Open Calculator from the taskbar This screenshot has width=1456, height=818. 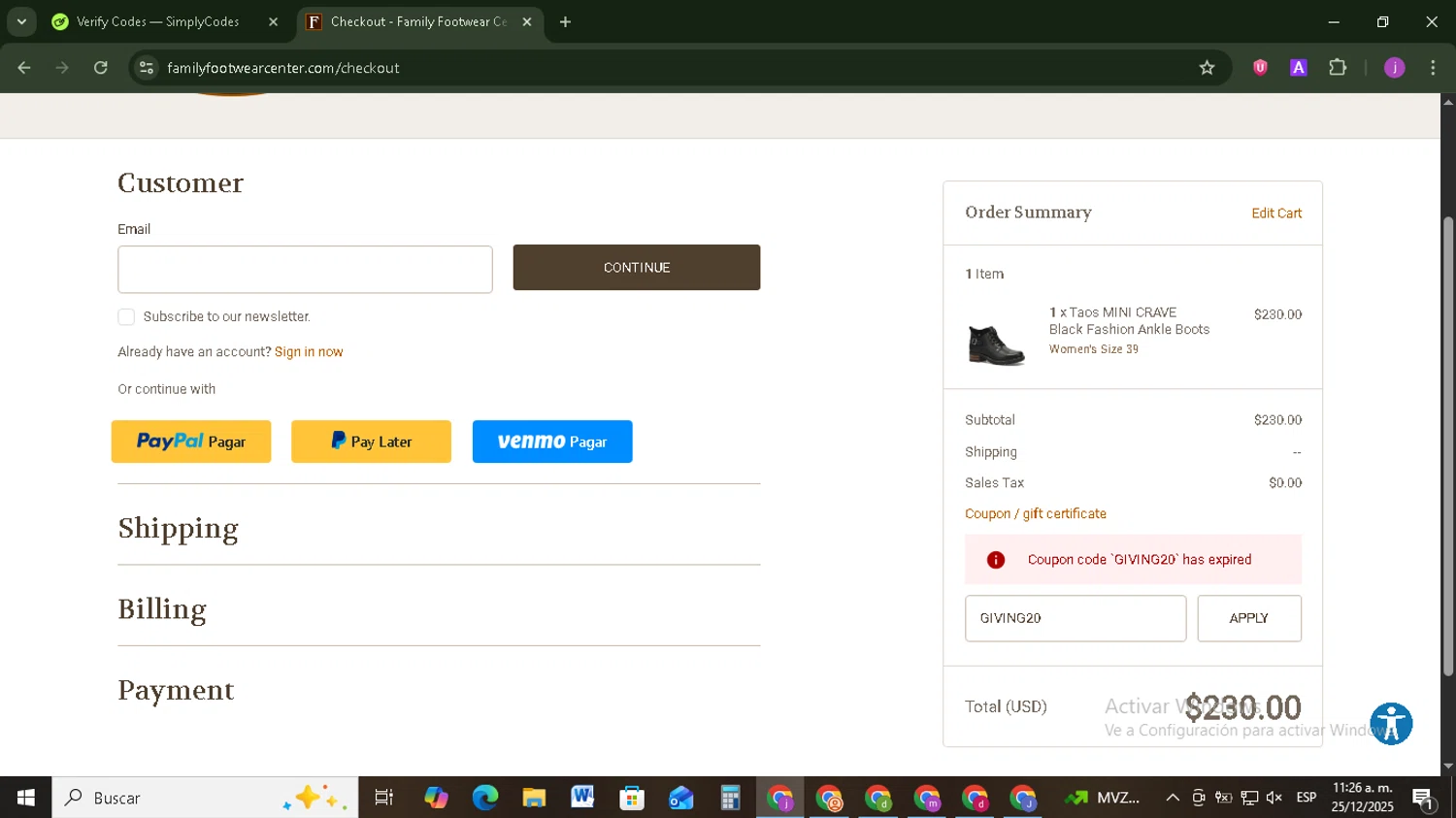(730, 798)
